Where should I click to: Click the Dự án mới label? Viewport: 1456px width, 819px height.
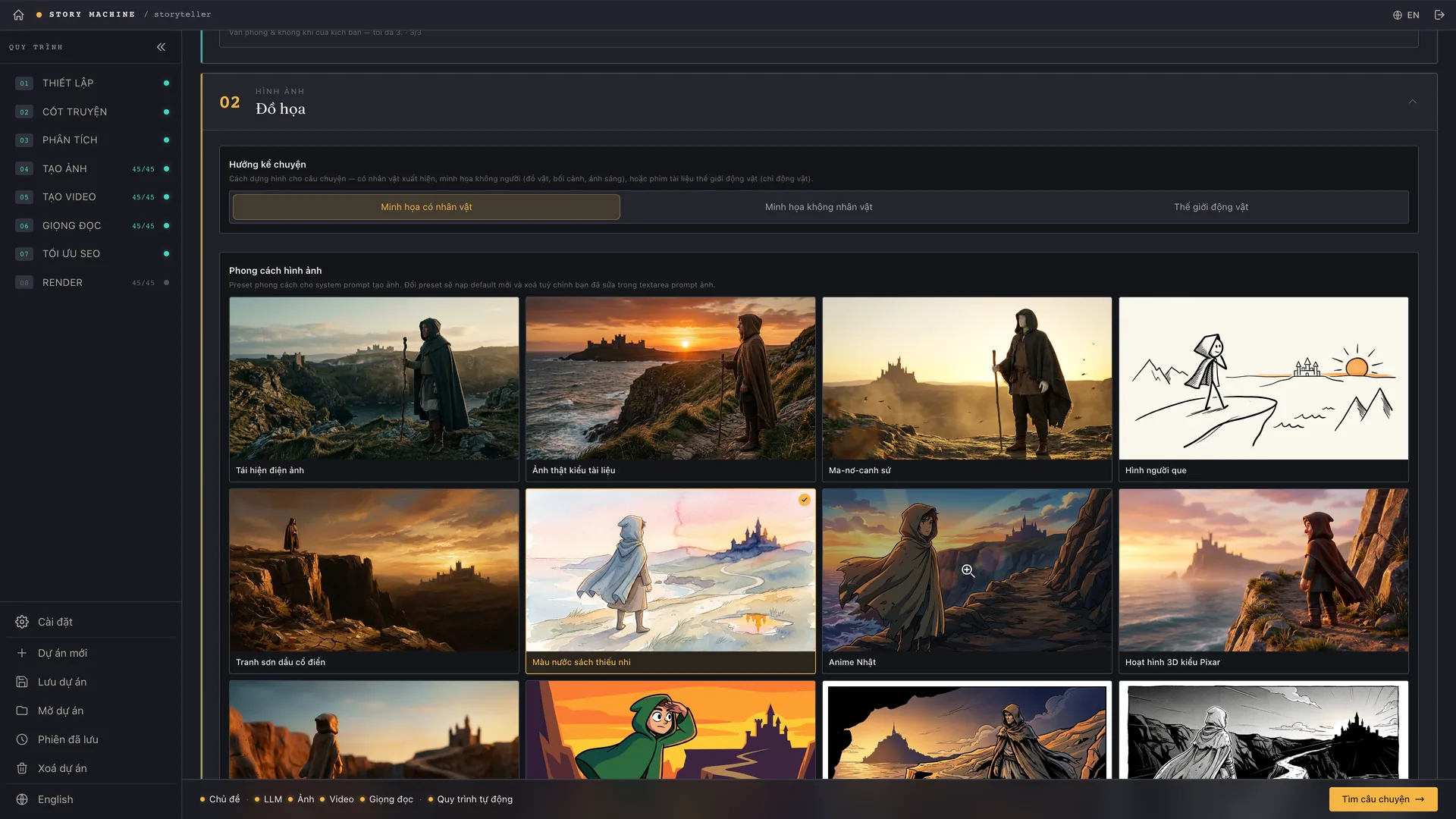62,653
